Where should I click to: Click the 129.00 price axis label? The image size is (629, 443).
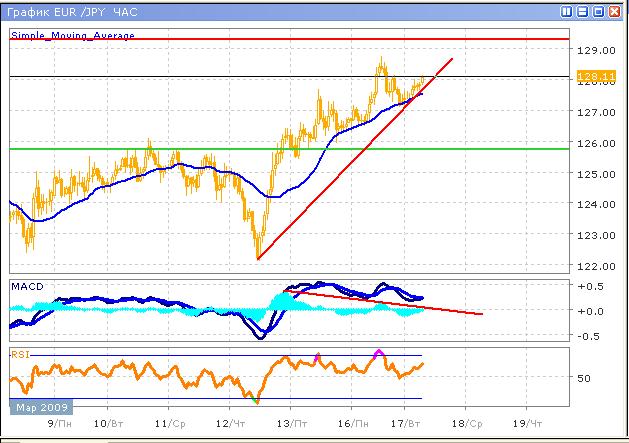(599, 50)
